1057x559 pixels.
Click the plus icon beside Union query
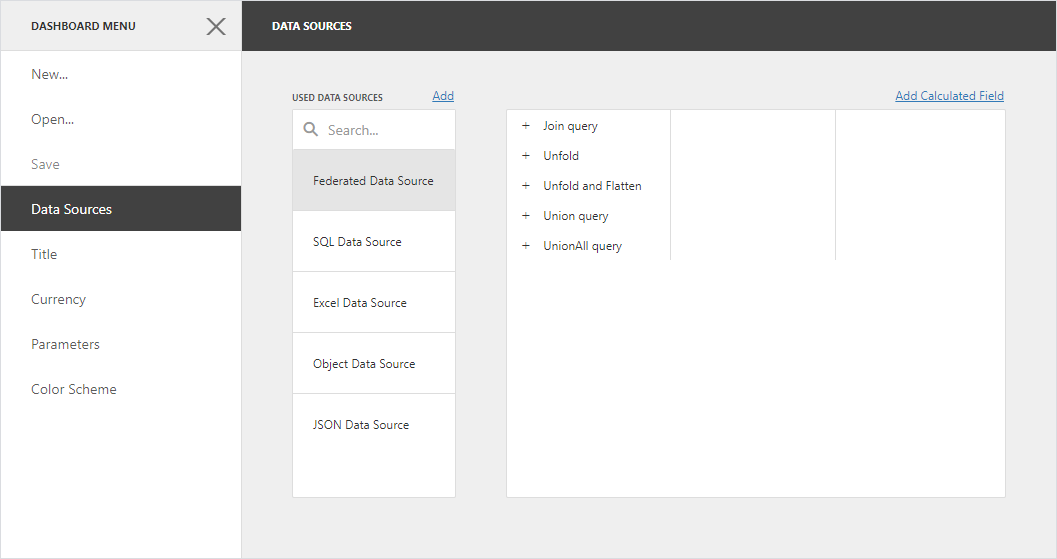526,216
